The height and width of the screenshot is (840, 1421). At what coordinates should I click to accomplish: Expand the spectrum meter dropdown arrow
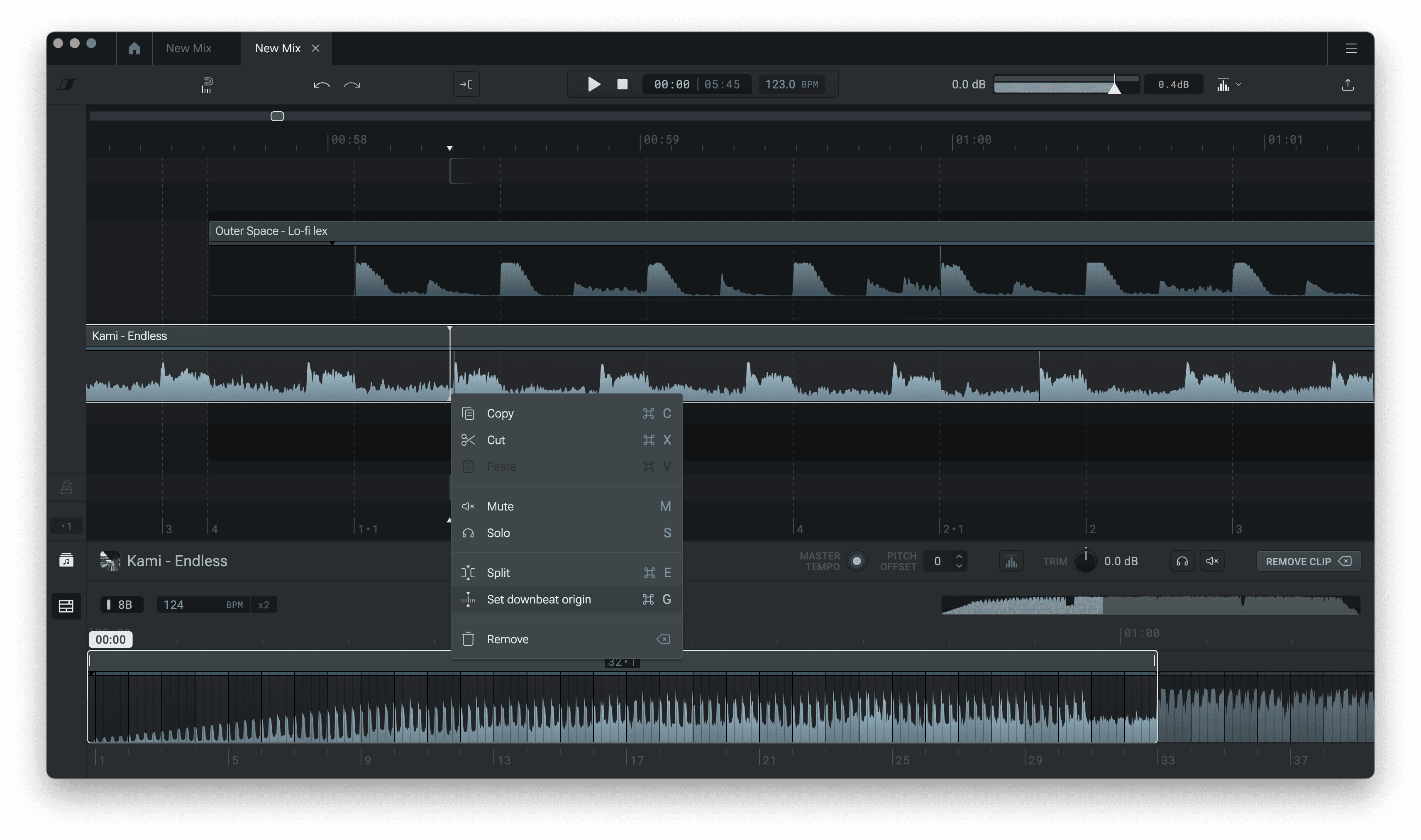(1238, 84)
